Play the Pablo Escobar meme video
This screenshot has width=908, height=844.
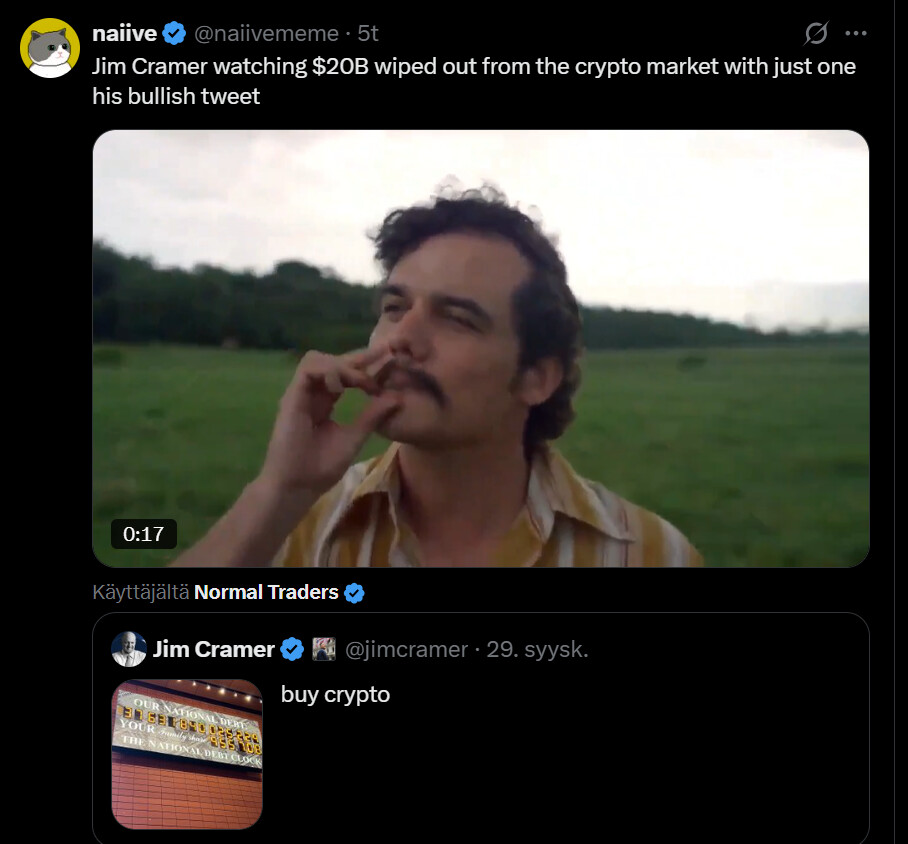480,348
